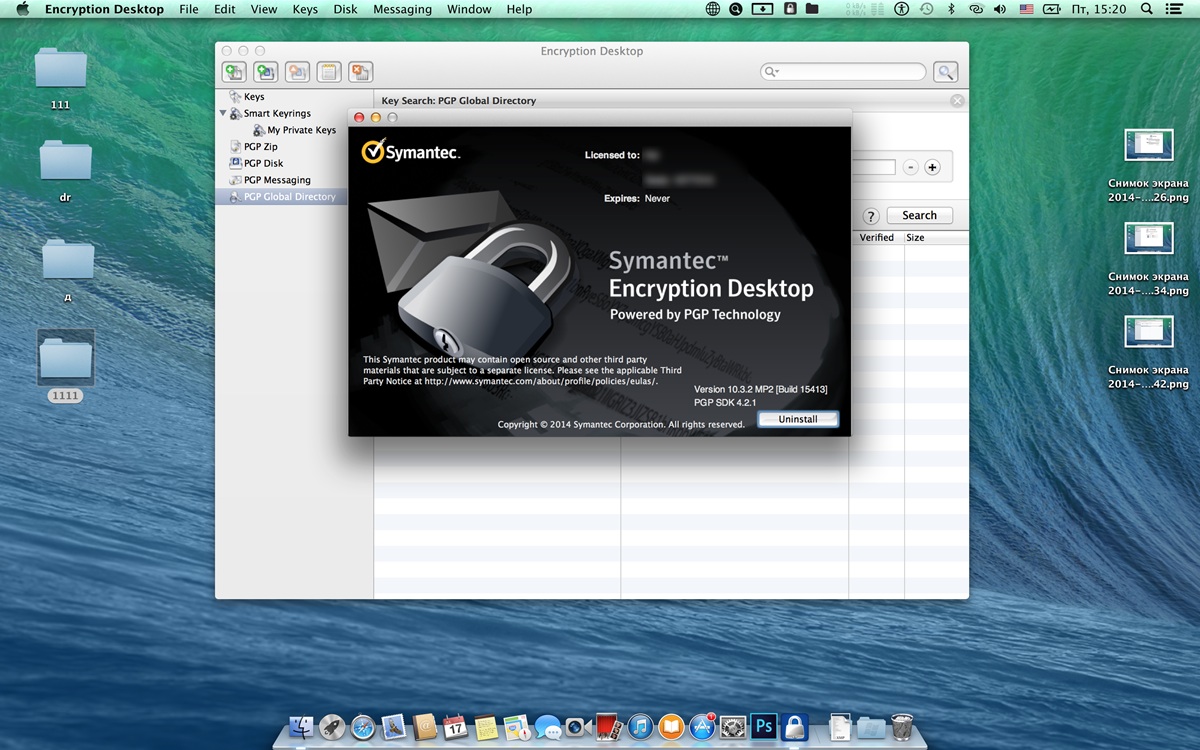Add search criterion with the plus button

point(932,167)
